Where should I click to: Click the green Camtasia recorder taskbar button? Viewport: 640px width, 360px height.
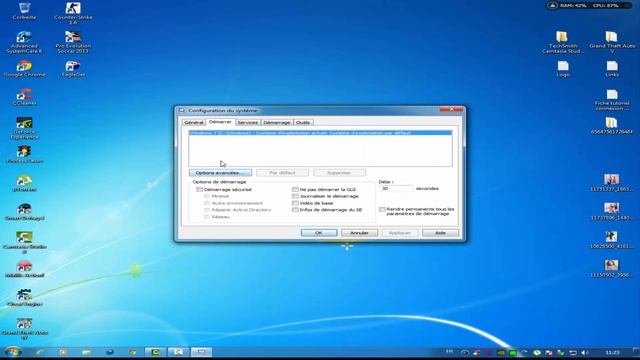coord(156,352)
